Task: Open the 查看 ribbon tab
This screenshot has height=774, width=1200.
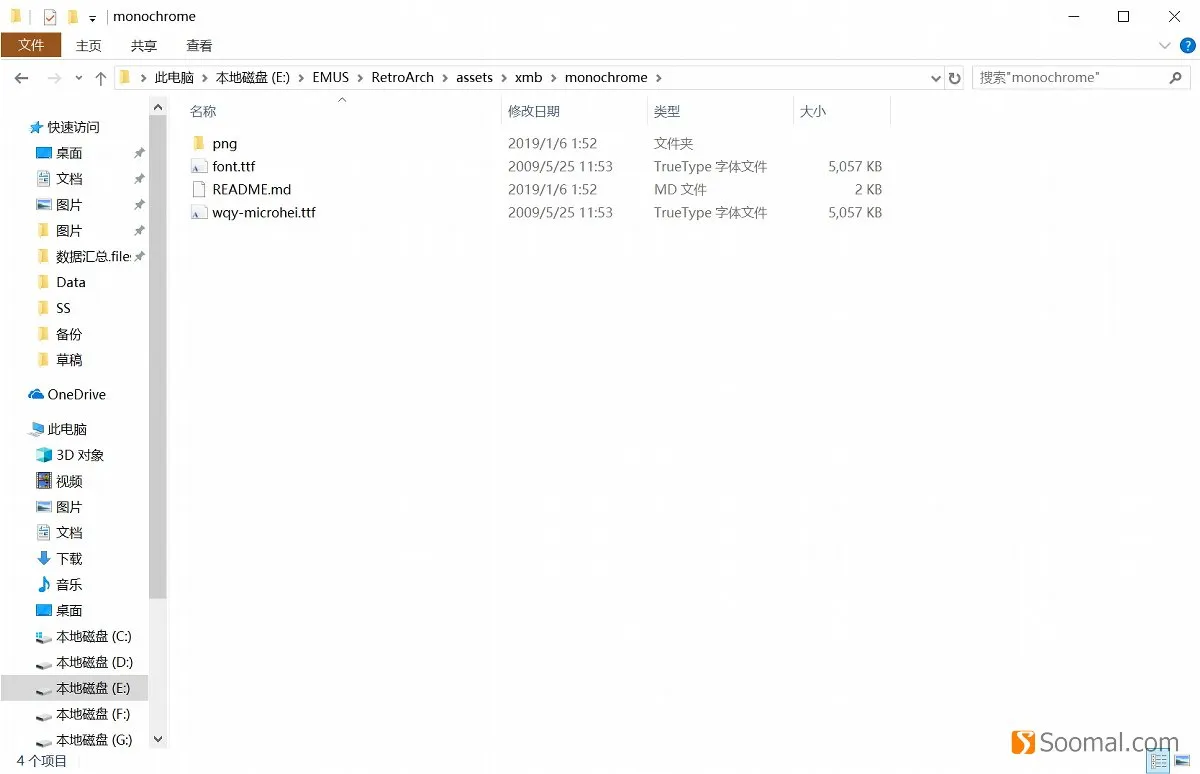Action: coord(199,46)
